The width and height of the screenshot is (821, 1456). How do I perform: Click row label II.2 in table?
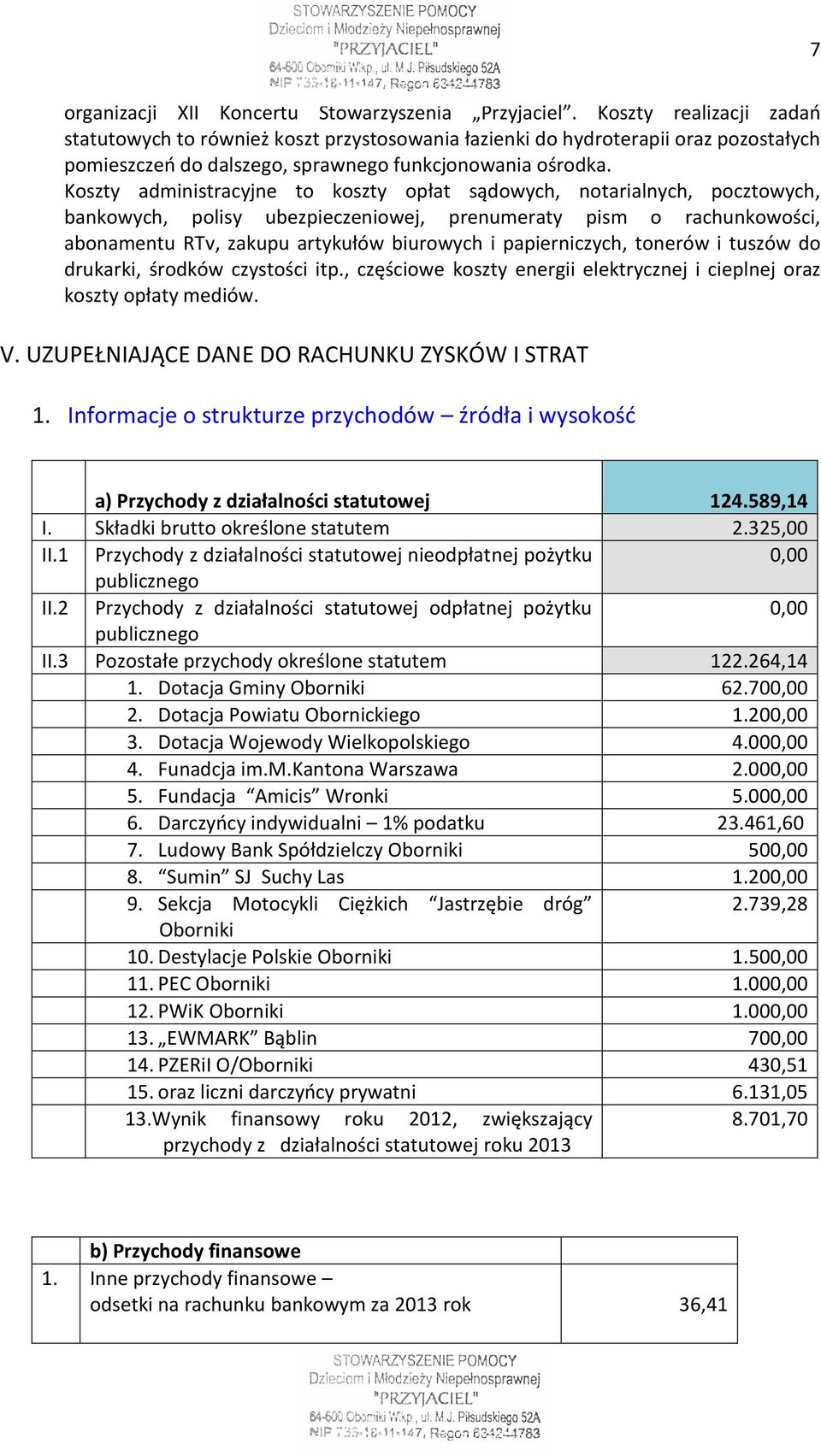tap(55, 609)
